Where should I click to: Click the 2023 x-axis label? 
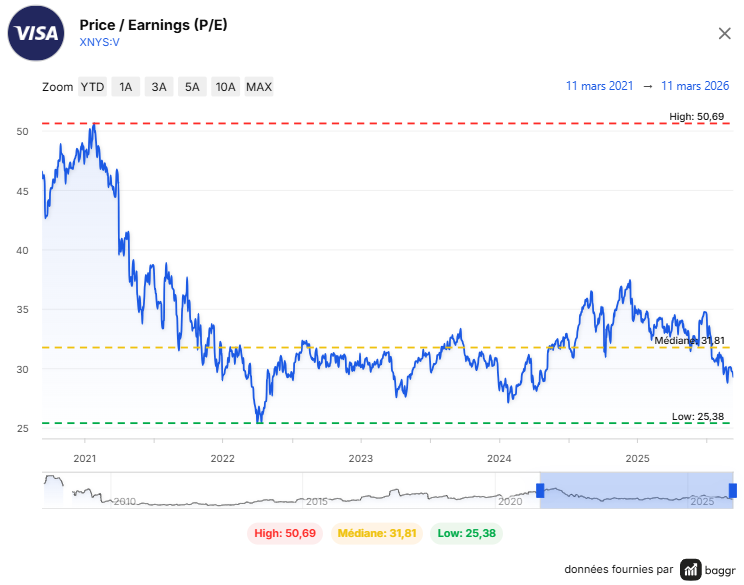[361, 458]
